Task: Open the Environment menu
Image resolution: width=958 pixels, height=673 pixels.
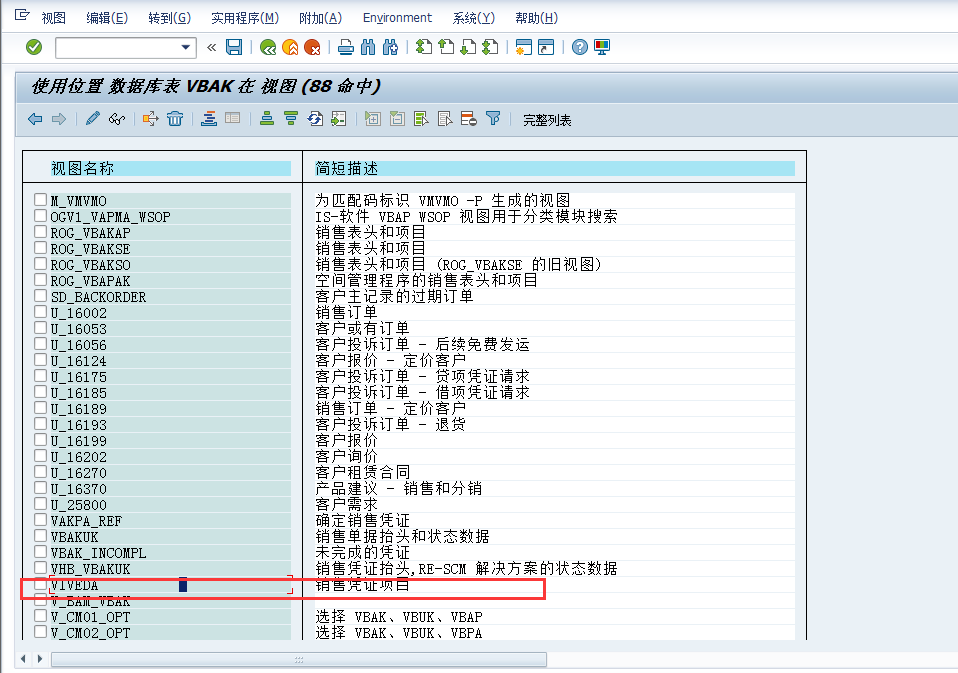Action: (397, 17)
